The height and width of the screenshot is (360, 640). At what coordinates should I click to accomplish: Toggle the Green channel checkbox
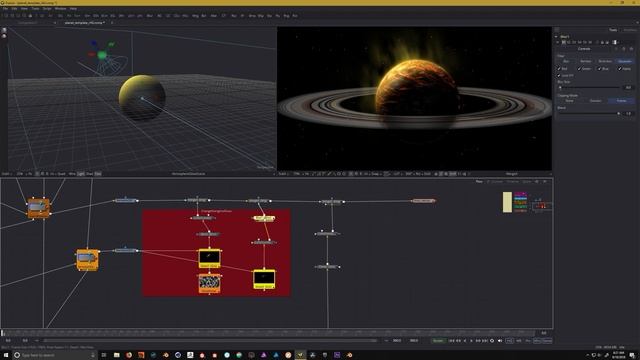(579, 69)
